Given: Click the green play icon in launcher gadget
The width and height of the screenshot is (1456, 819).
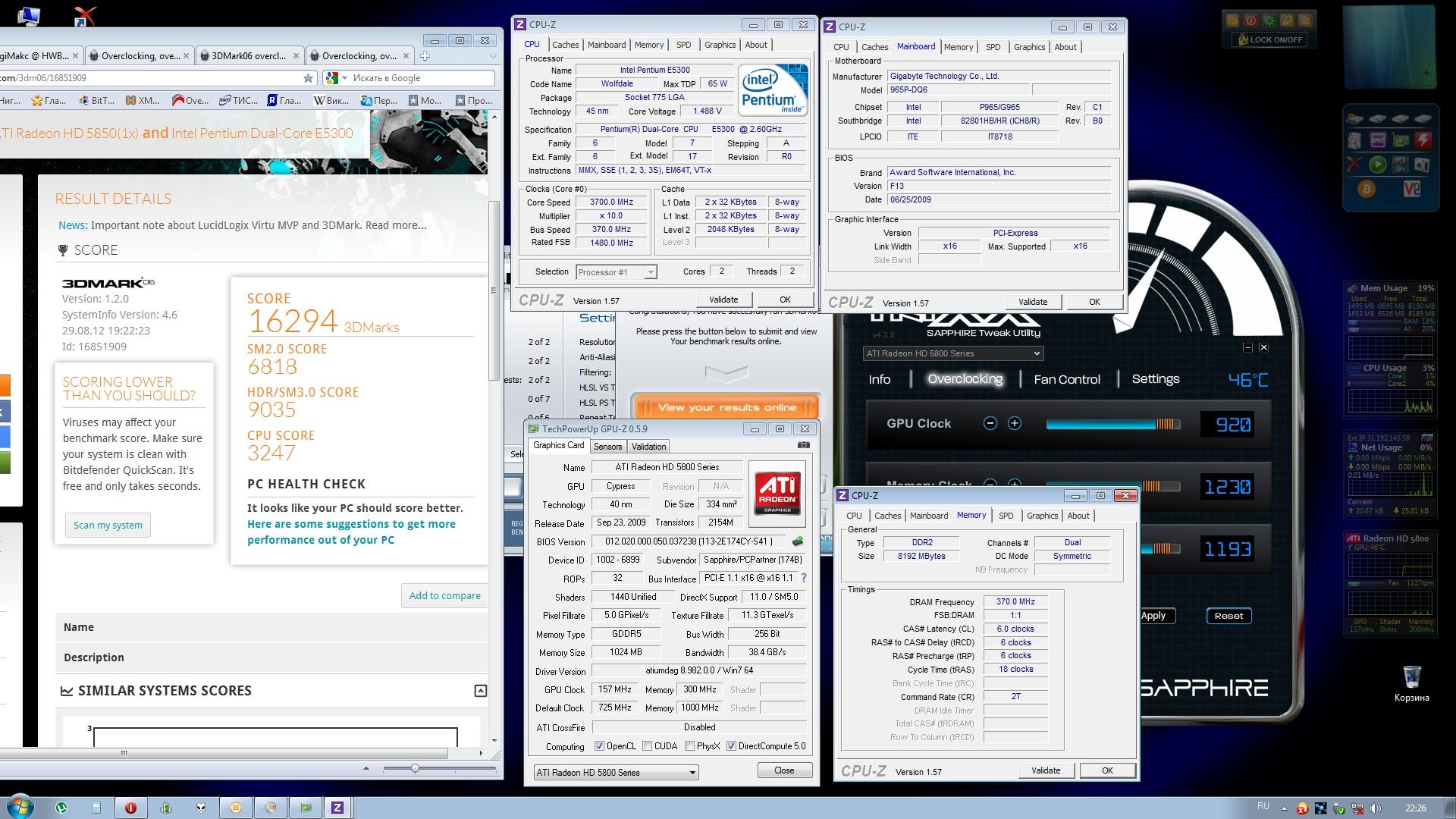Looking at the screenshot, I should 1378,164.
